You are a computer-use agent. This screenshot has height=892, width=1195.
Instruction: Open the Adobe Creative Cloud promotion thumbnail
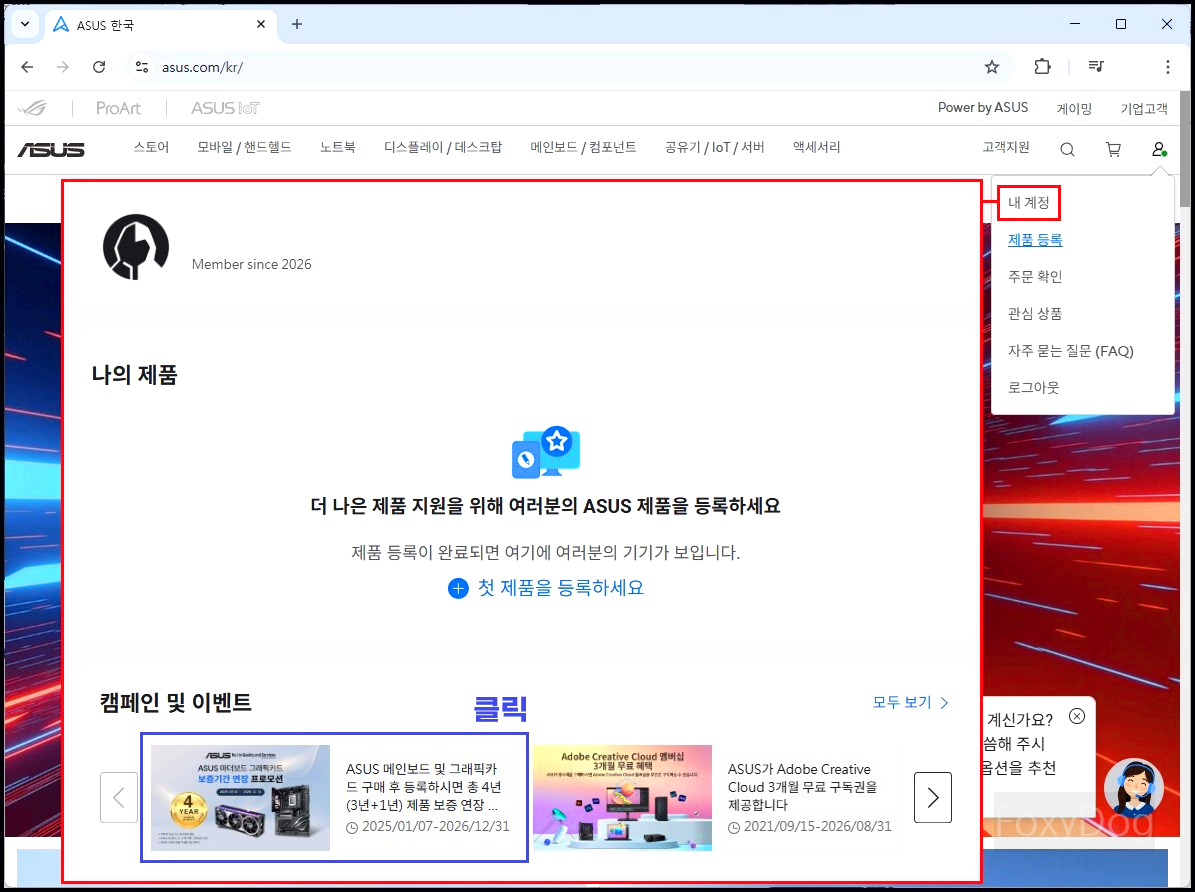[x=622, y=797]
